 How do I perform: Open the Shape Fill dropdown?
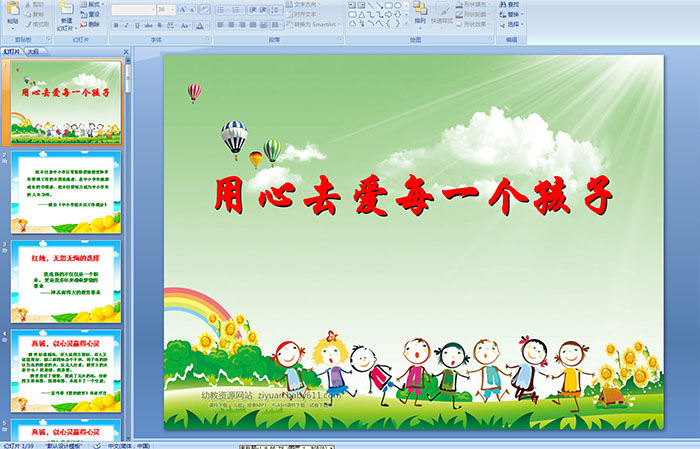click(472, 4)
